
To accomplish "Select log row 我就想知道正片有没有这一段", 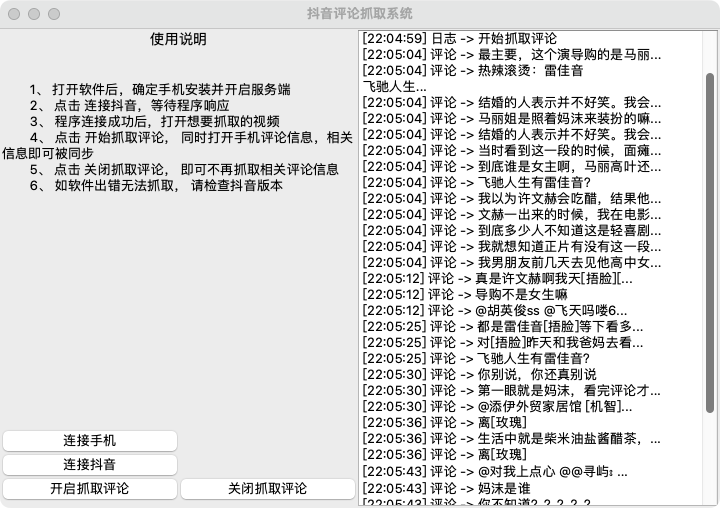I will (512, 247).
